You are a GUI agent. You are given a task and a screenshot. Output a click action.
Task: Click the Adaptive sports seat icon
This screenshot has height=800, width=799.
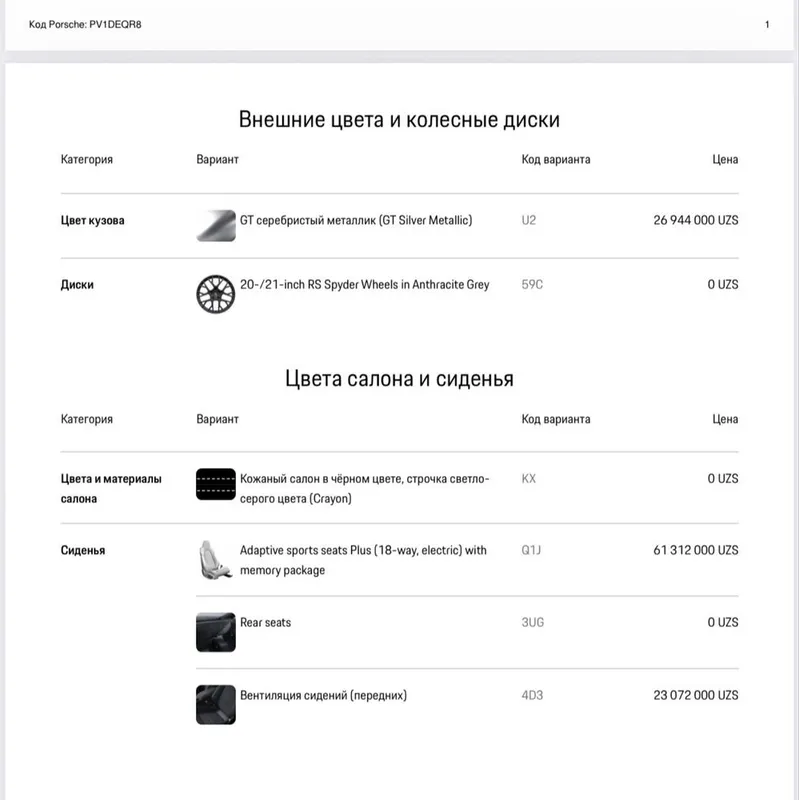[x=216, y=560]
